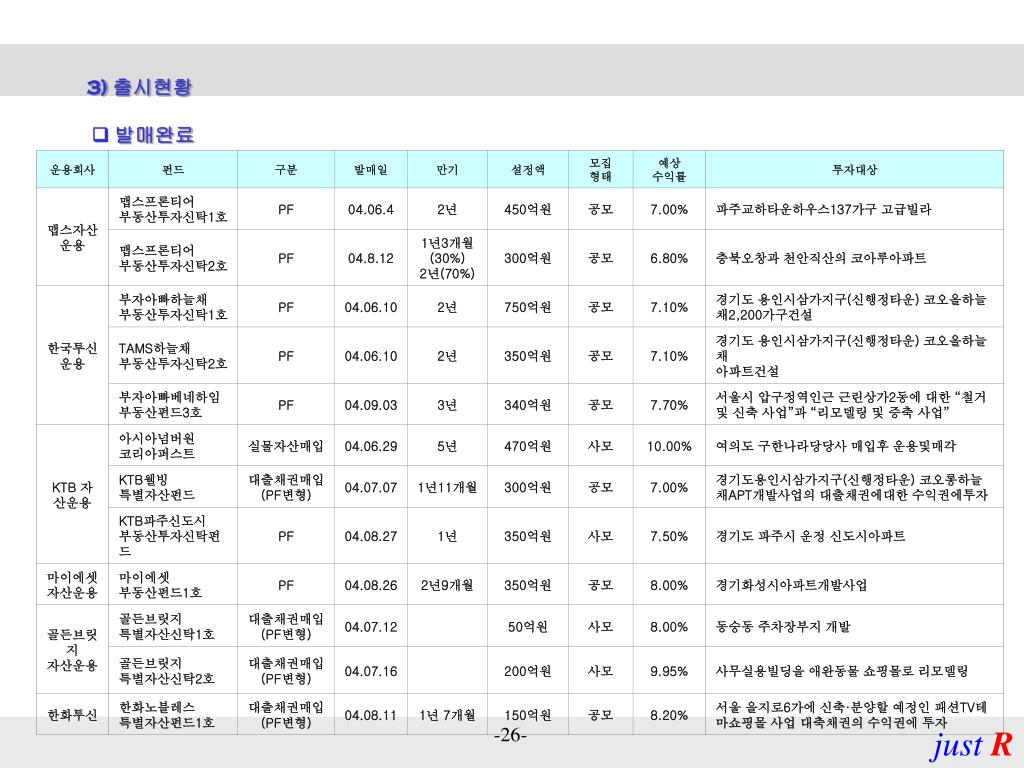Click the '운용회사' column header
The width and height of the screenshot is (1024, 768).
point(72,170)
